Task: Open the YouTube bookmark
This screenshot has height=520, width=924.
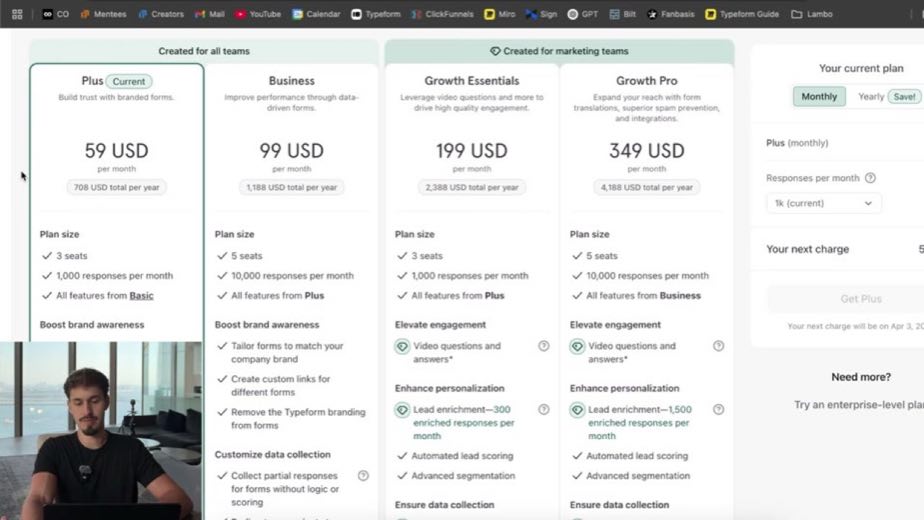Action: point(258,14)
